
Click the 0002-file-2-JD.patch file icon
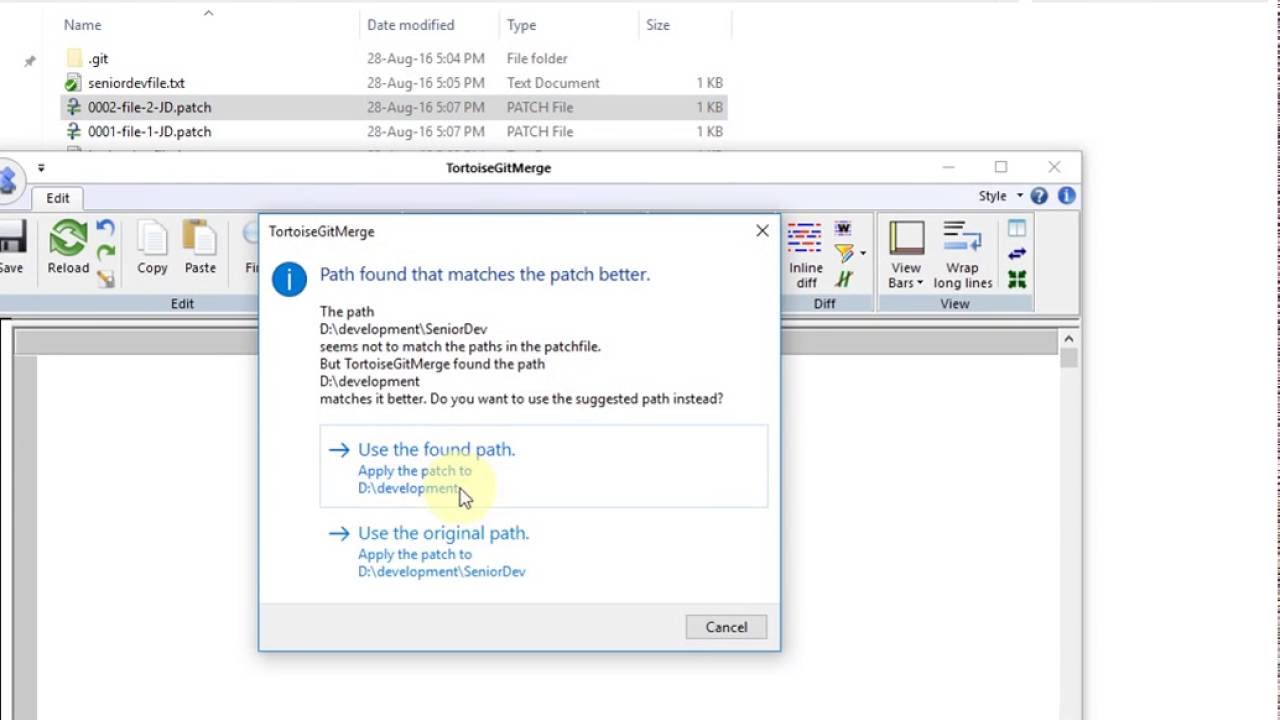pyautogui.click(x=73, y=107)
